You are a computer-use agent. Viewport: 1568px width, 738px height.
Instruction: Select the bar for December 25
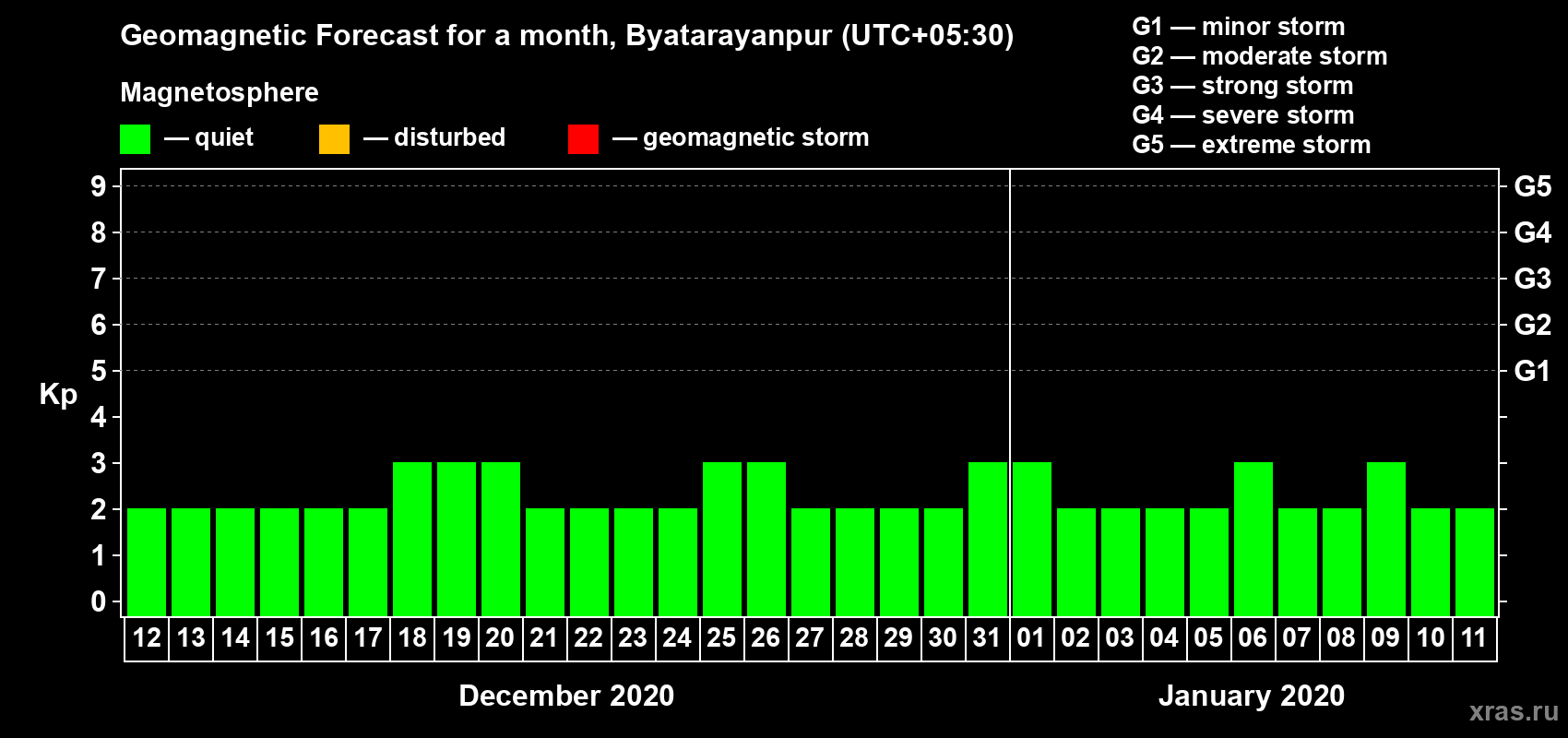pos(722,539)
